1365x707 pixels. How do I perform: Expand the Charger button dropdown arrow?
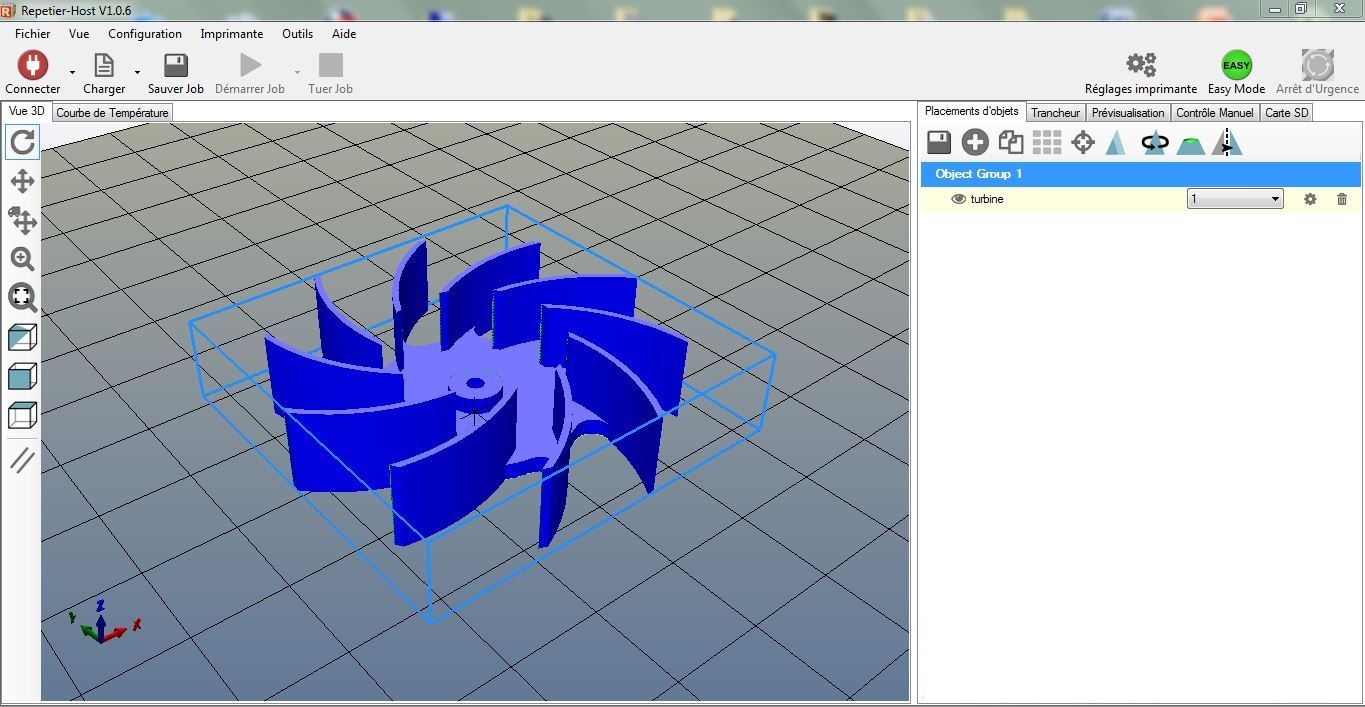[136, 74]
